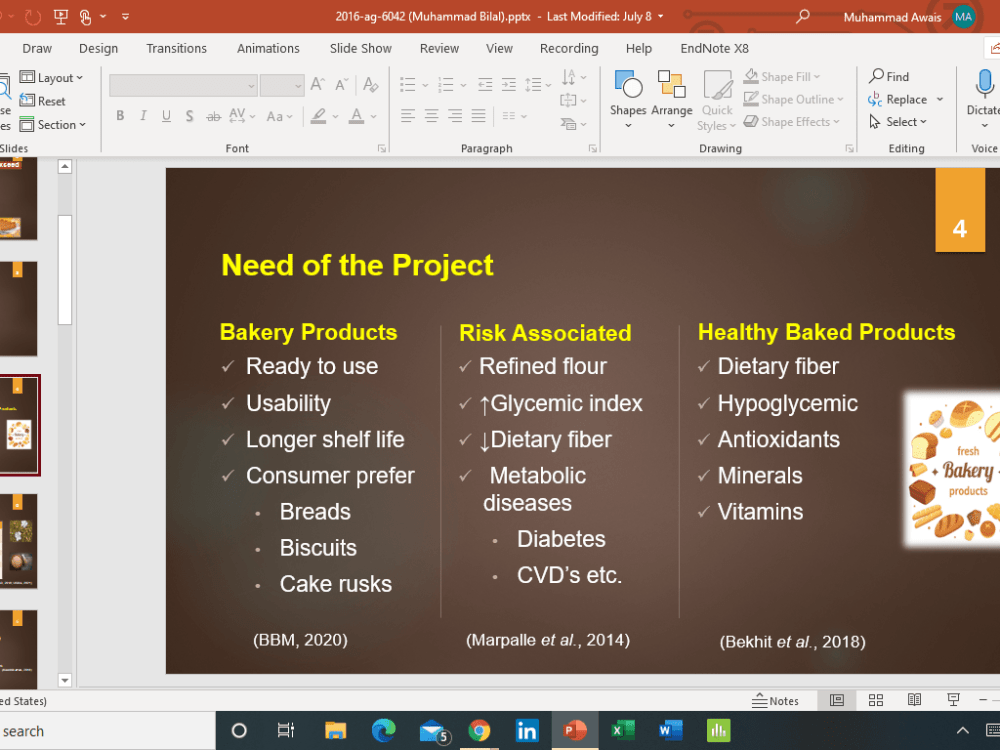Open Shape Outline dropdown

pyautogui.click(x=794, y=99)
